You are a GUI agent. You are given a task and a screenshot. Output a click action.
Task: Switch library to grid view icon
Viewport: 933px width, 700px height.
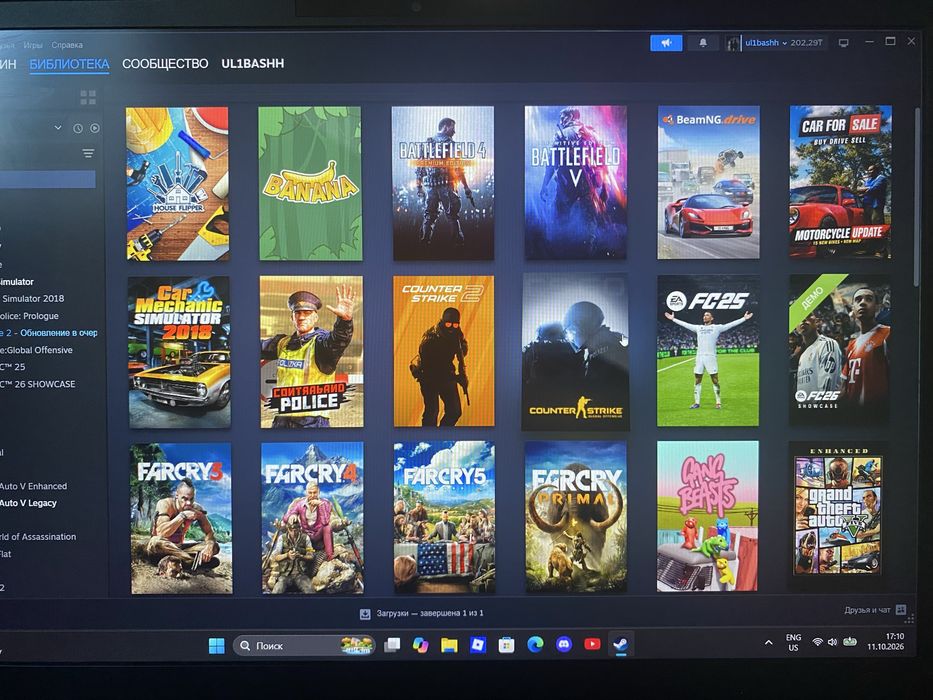(88, 97)
